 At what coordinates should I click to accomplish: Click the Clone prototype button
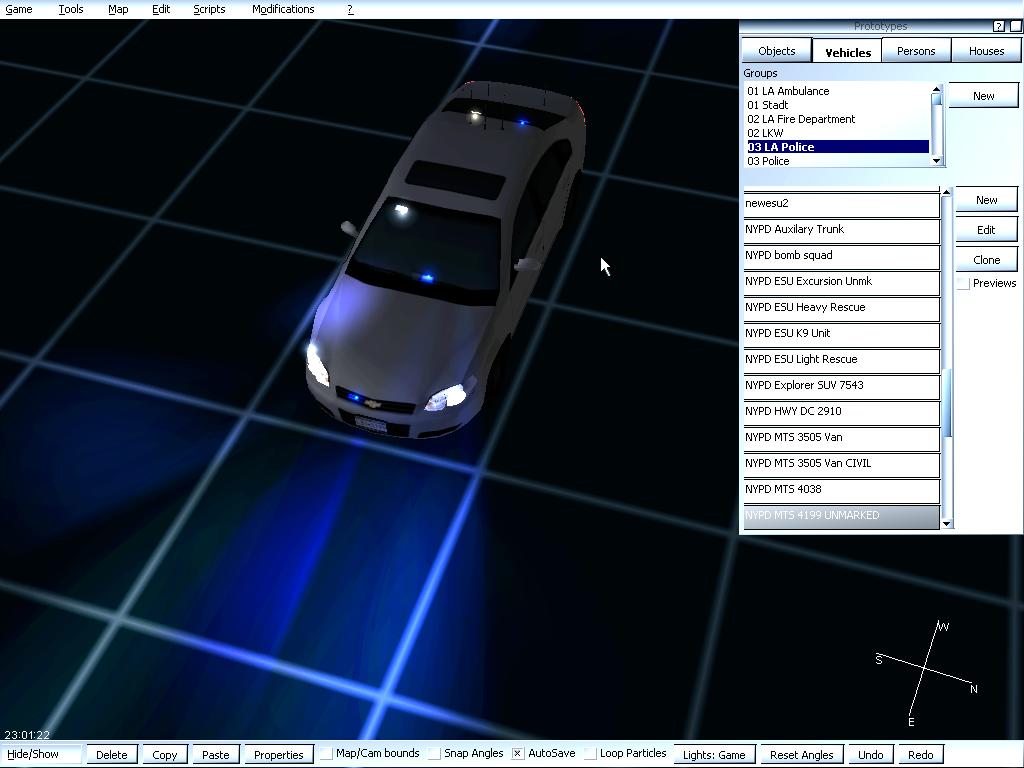tap(986, 260)
